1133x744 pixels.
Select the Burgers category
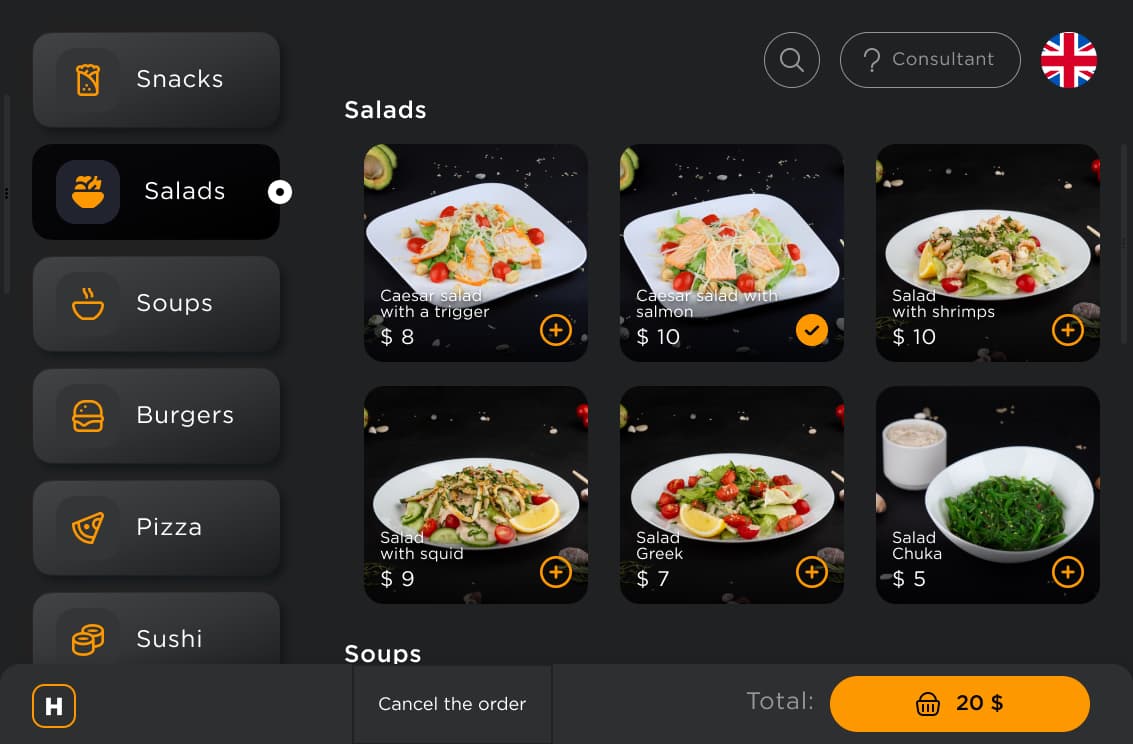pos(156,415)
